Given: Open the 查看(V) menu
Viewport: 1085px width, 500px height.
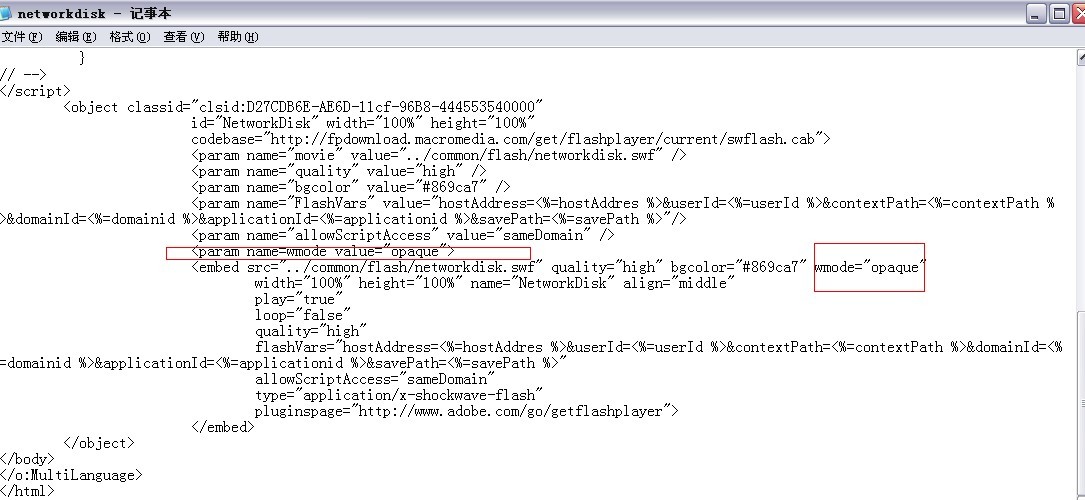Looking at the screenshot, I should coord(184,37).
